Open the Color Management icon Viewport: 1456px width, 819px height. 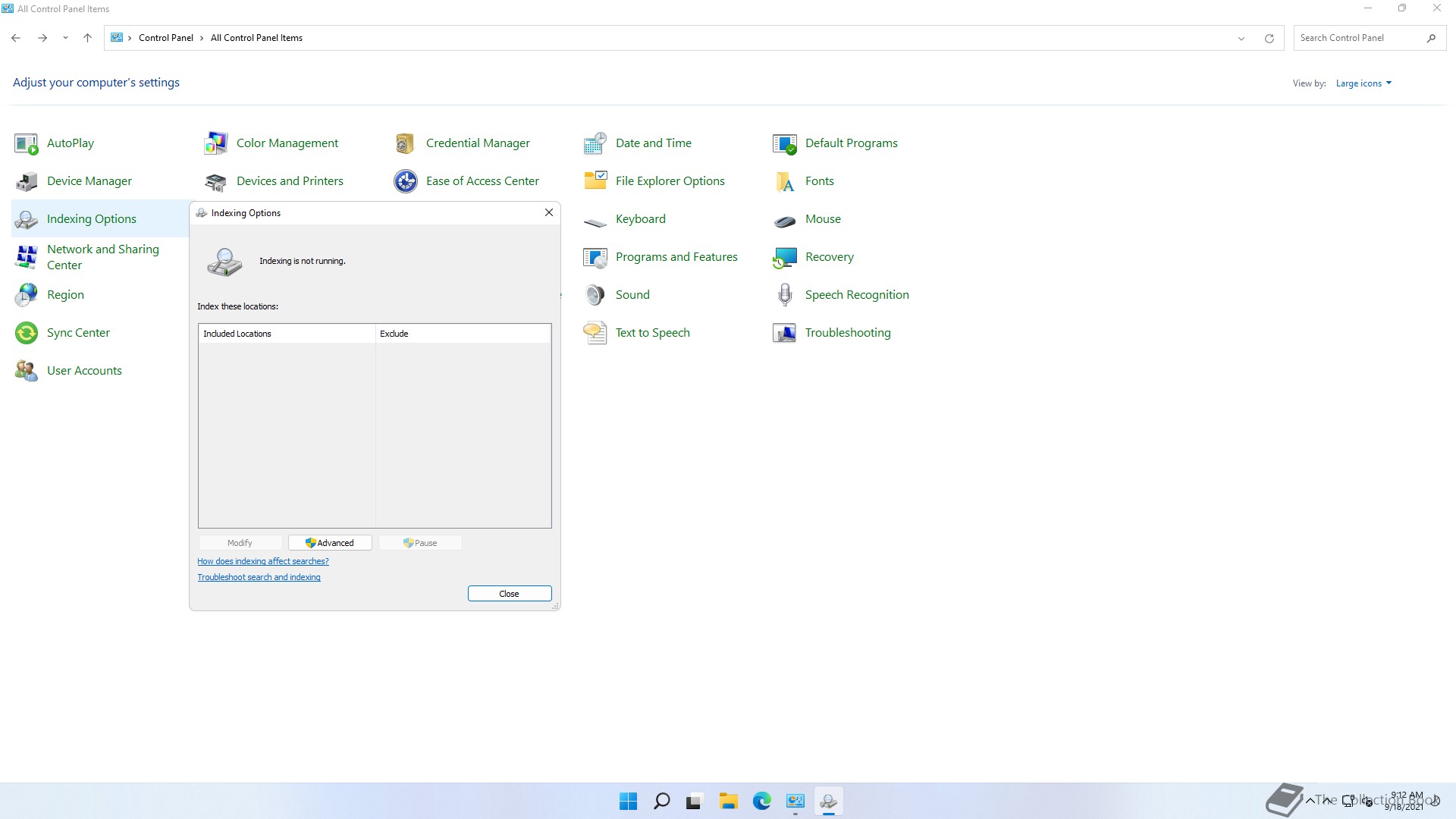(216, 143)
